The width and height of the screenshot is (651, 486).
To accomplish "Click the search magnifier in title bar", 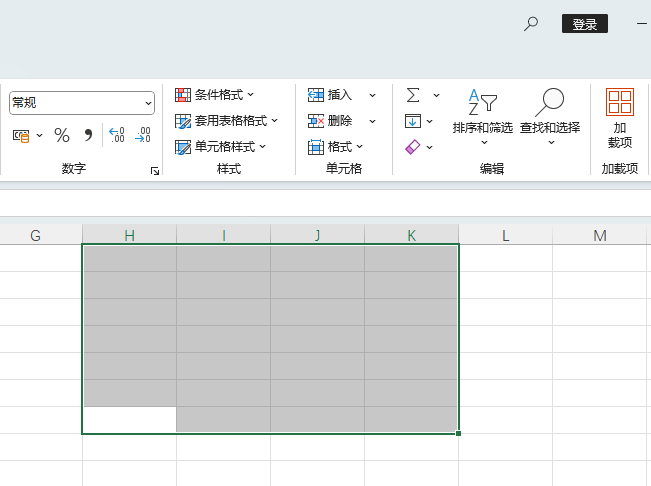I will click(531, 23).
